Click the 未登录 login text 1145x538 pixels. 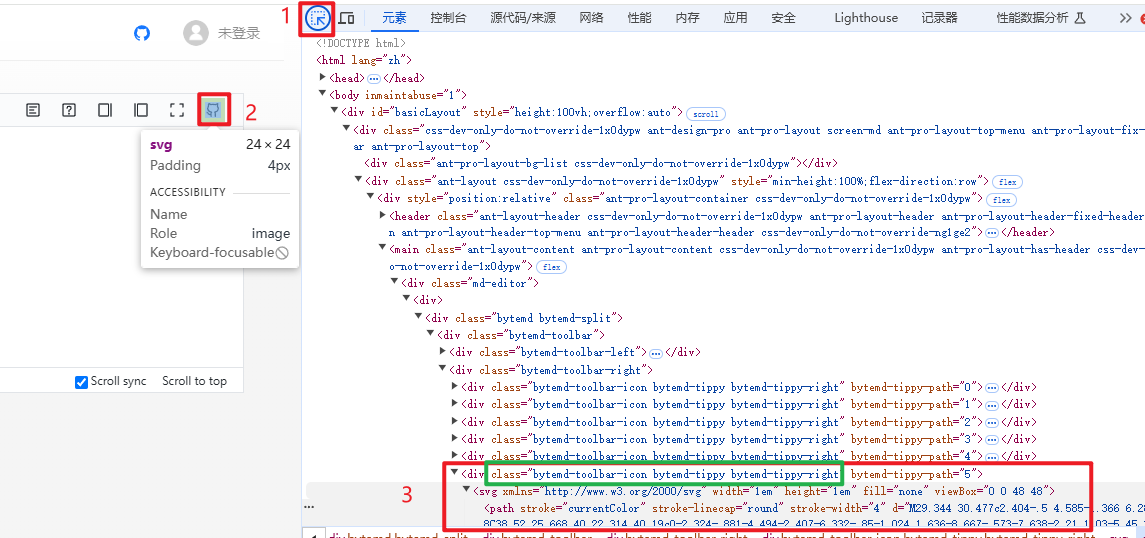tap(239, 33)
